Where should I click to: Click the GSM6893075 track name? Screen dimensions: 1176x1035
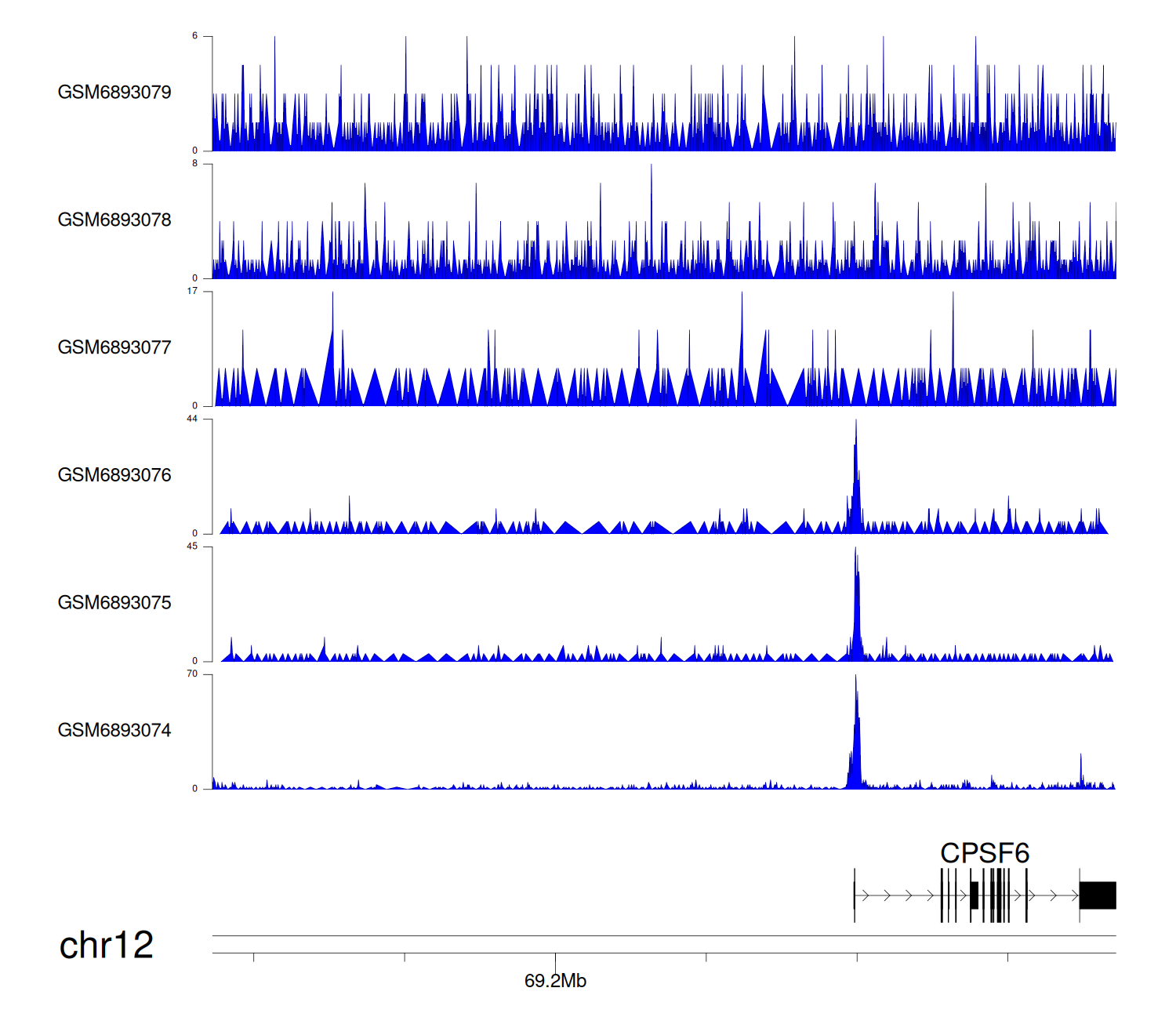[x=114, y=603]
